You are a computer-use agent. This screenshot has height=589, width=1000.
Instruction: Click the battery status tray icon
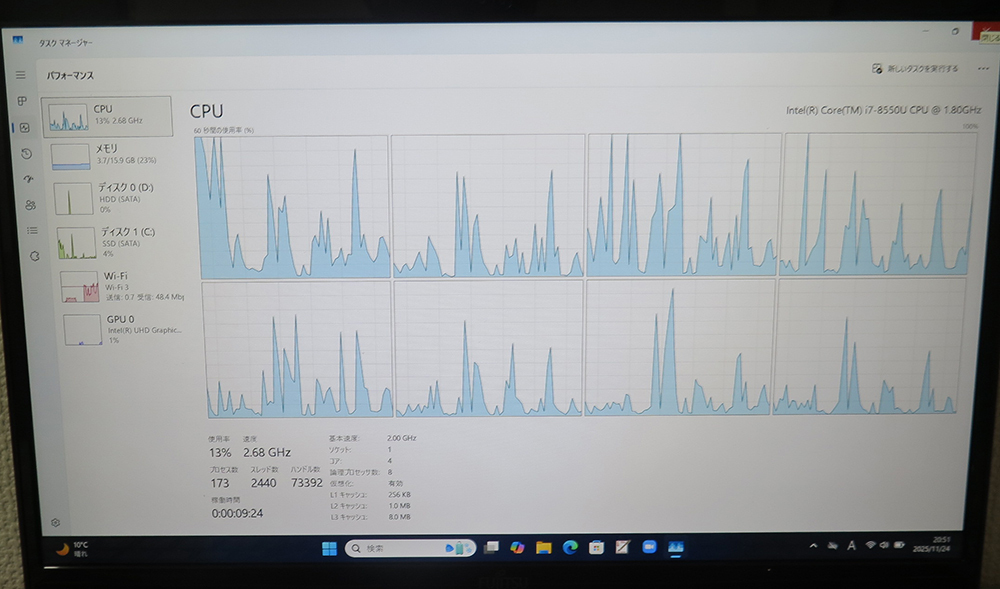click(x=899, y=545)
